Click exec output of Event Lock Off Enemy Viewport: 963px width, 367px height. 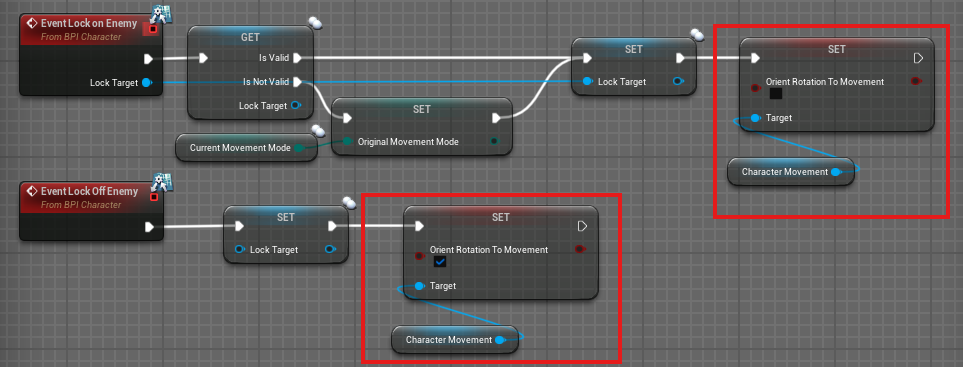click(149, 227)
